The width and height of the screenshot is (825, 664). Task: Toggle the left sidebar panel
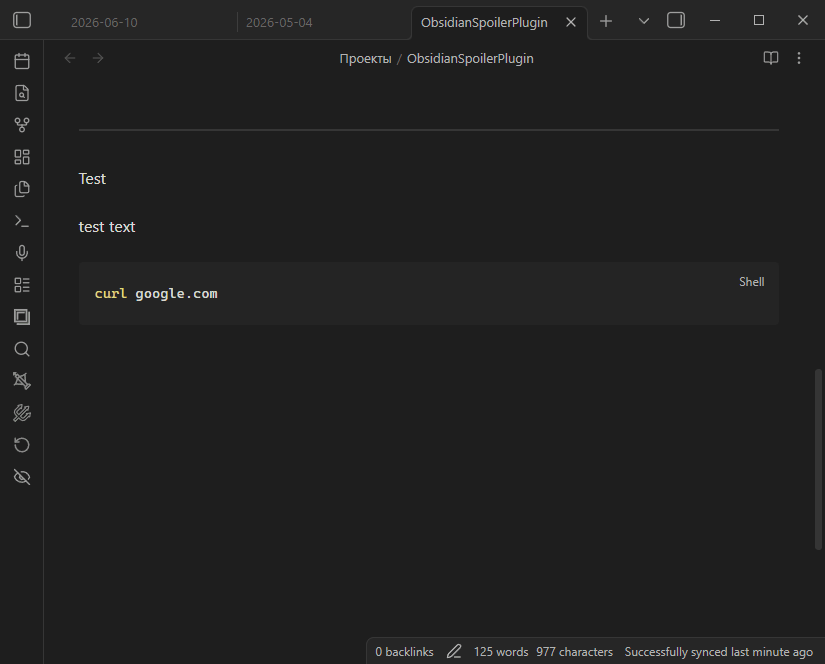click(x=22, y=21)
